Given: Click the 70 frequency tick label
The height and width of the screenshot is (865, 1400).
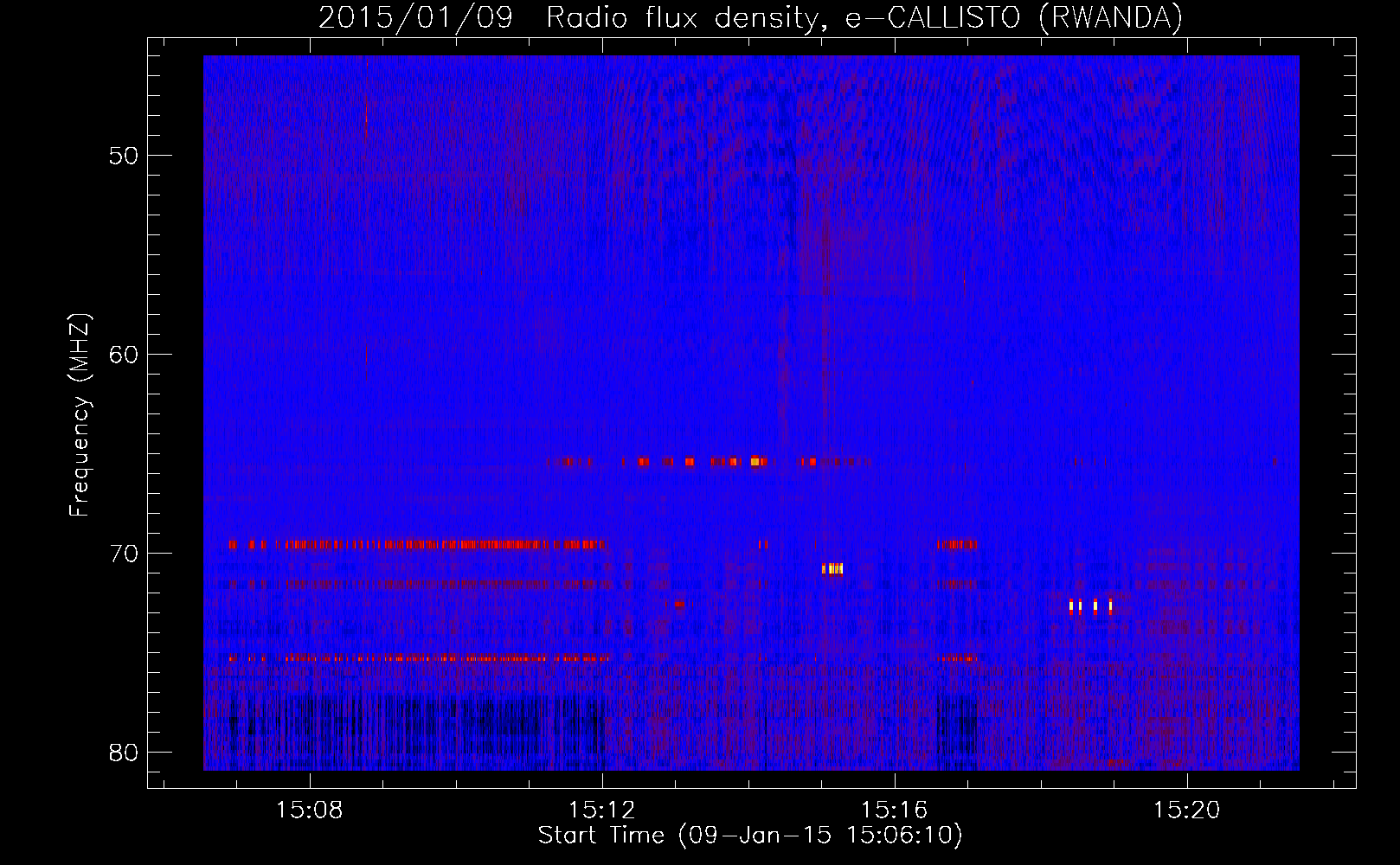Looking at the screenshot, I should click(x=125, y=554).
